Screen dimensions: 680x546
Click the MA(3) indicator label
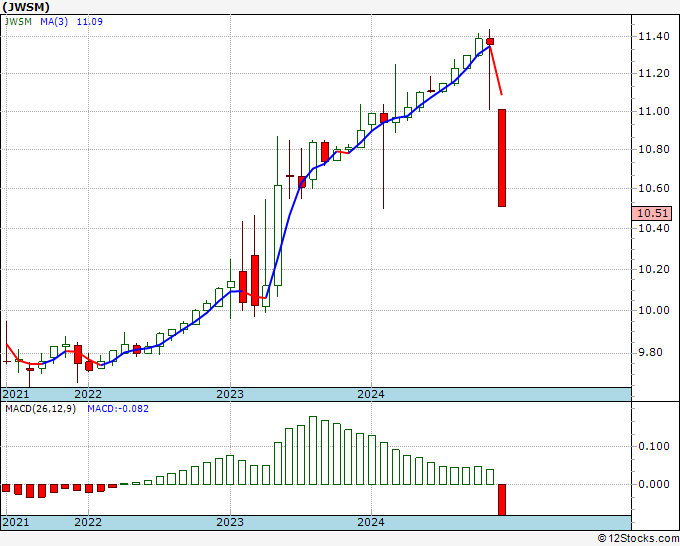pos(54,22)
